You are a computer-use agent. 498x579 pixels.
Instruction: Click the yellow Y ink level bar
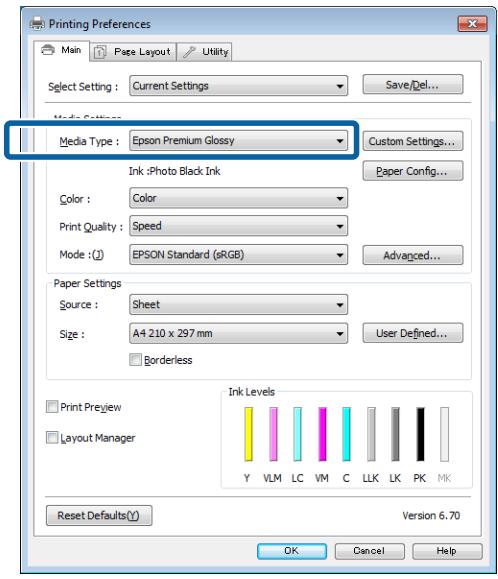pos(248,434)
